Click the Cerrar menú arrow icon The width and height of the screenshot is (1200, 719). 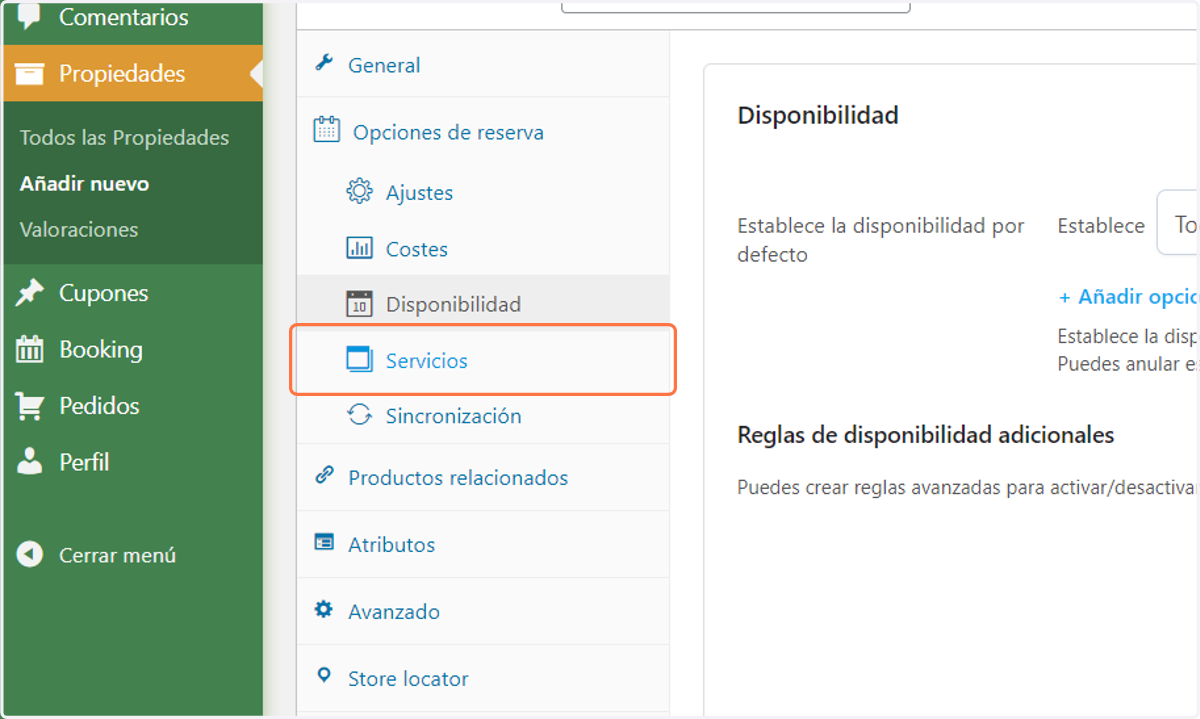pos(30,554)
